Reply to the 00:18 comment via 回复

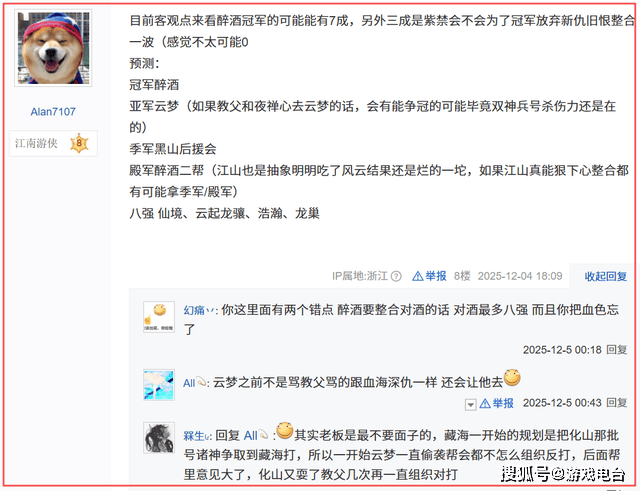coord(616,350)
